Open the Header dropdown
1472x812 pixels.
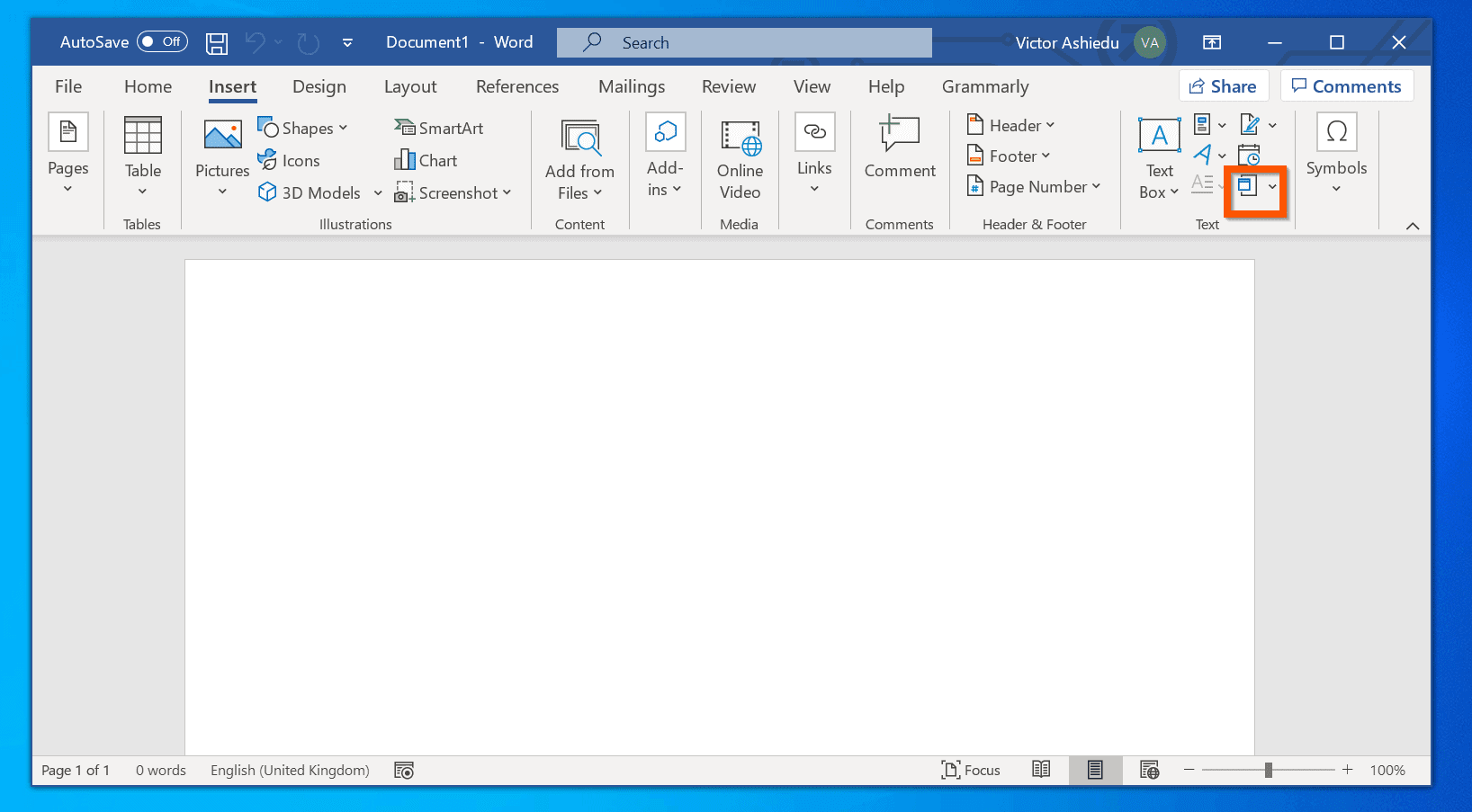coord(1010,125)
